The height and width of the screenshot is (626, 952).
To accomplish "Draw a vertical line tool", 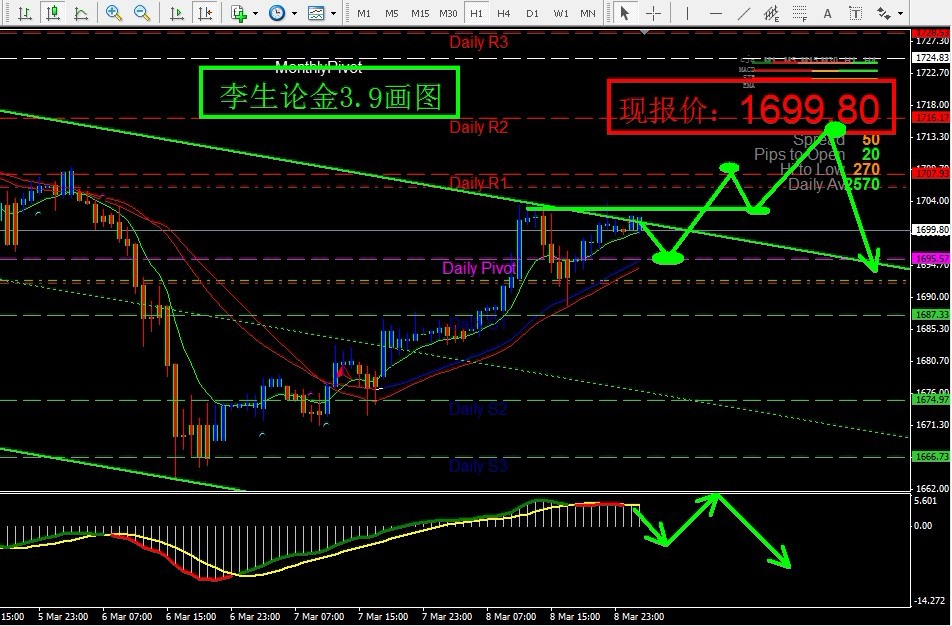I will (689, 13).
